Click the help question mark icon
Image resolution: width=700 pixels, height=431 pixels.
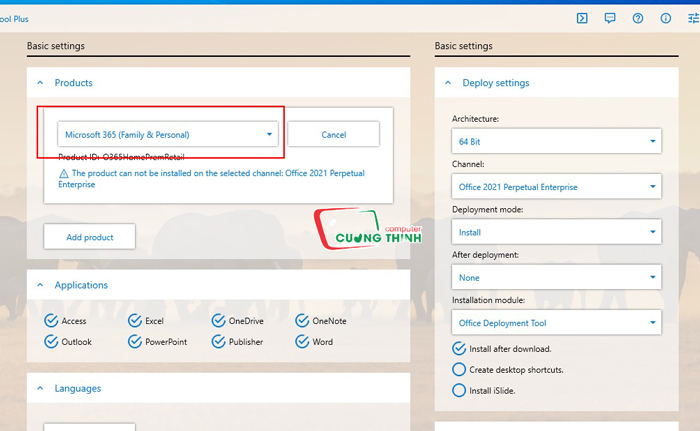click(638, 18)
